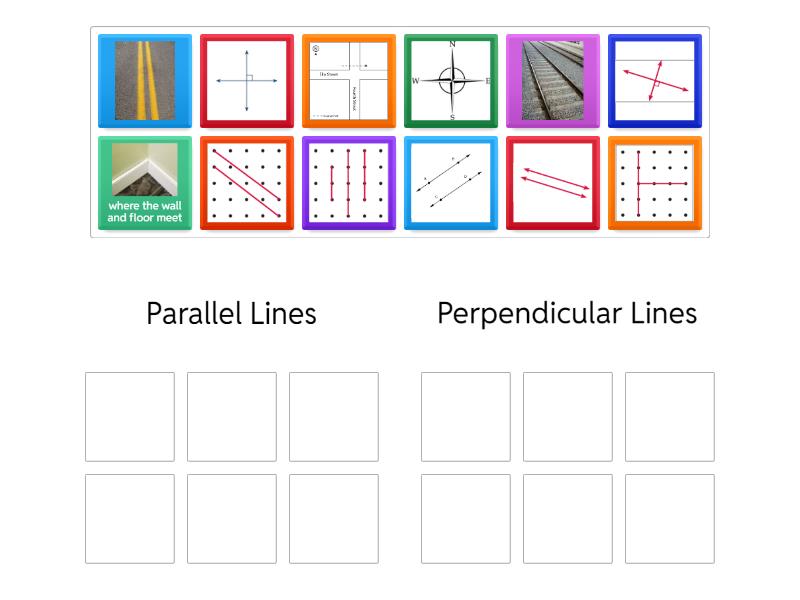Viewport: 800px width, 600px height.
Task: Click top-right empty slot under Perpendicular Lines
Action: coord(670,417)
